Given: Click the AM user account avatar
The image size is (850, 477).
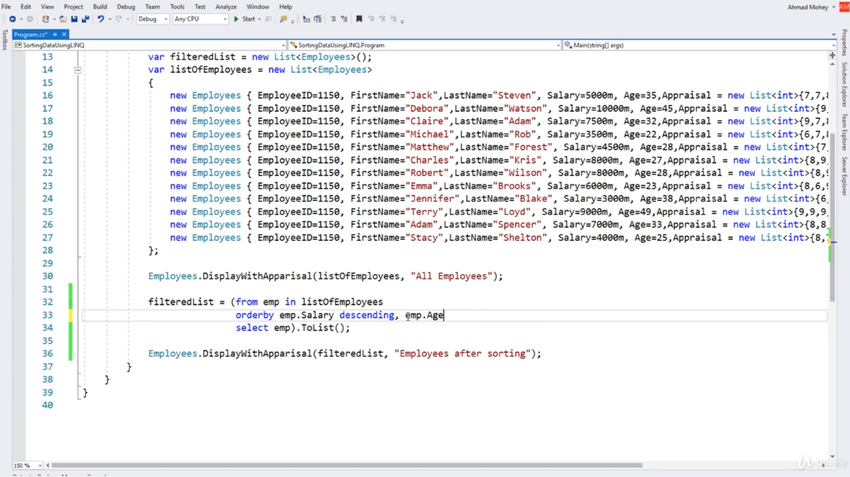Looking at the screenshot, I should click(844, 7).
